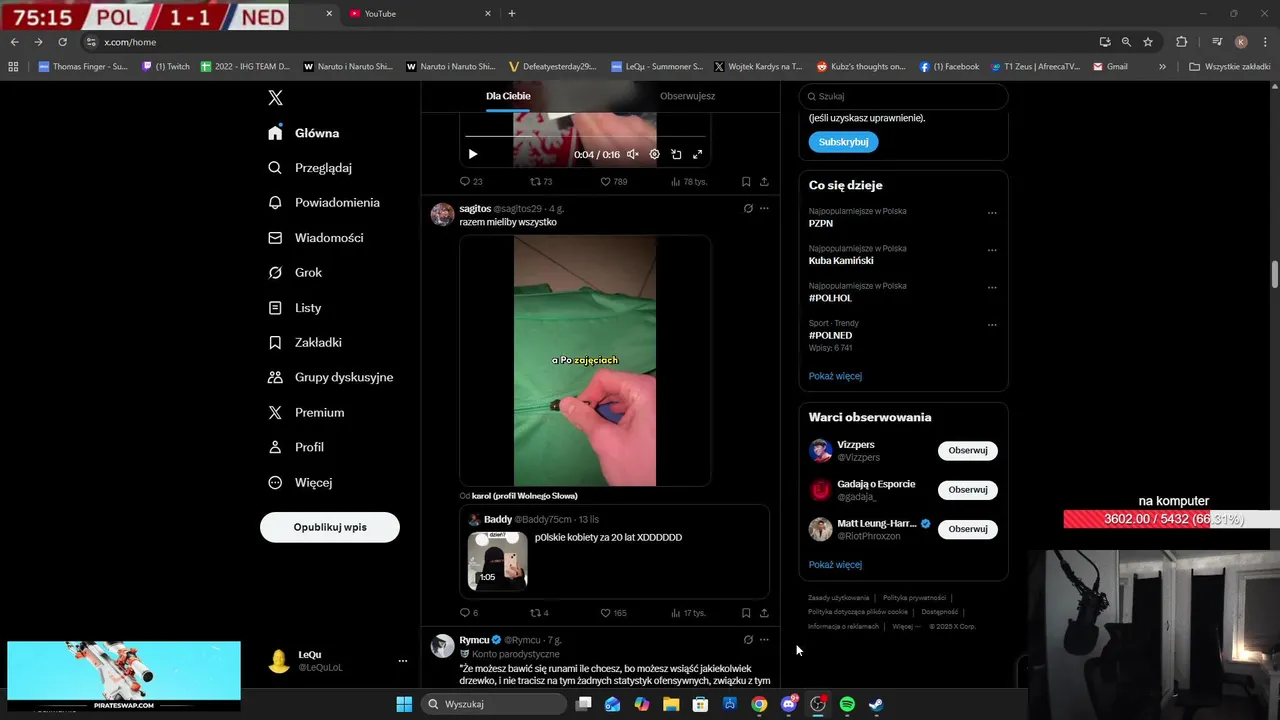Toggle picture-in-picture on the video
The width and height of the screenshot is (1280, 720).
click(x=676, y=154)
